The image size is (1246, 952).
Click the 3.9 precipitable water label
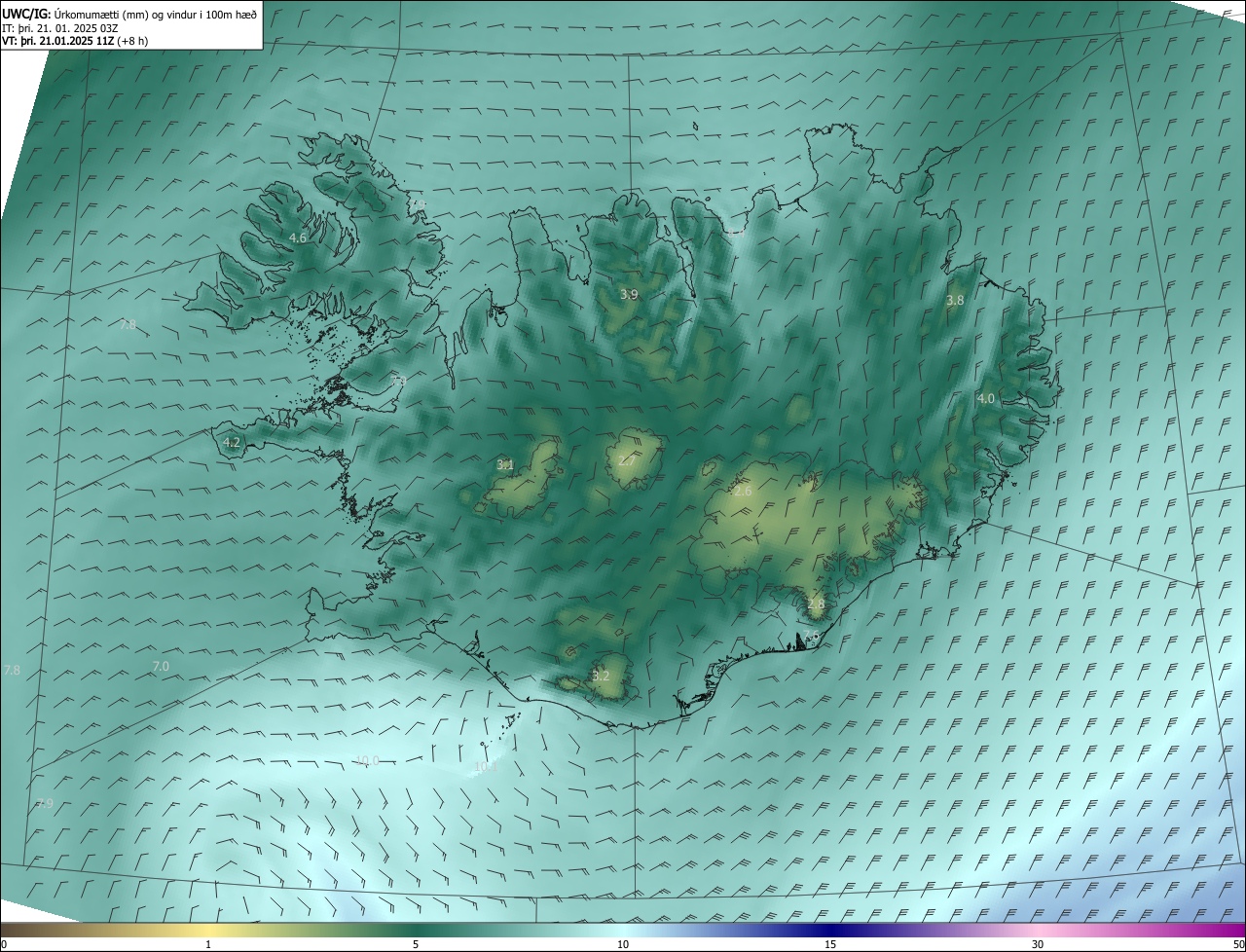tap(630, 294)
